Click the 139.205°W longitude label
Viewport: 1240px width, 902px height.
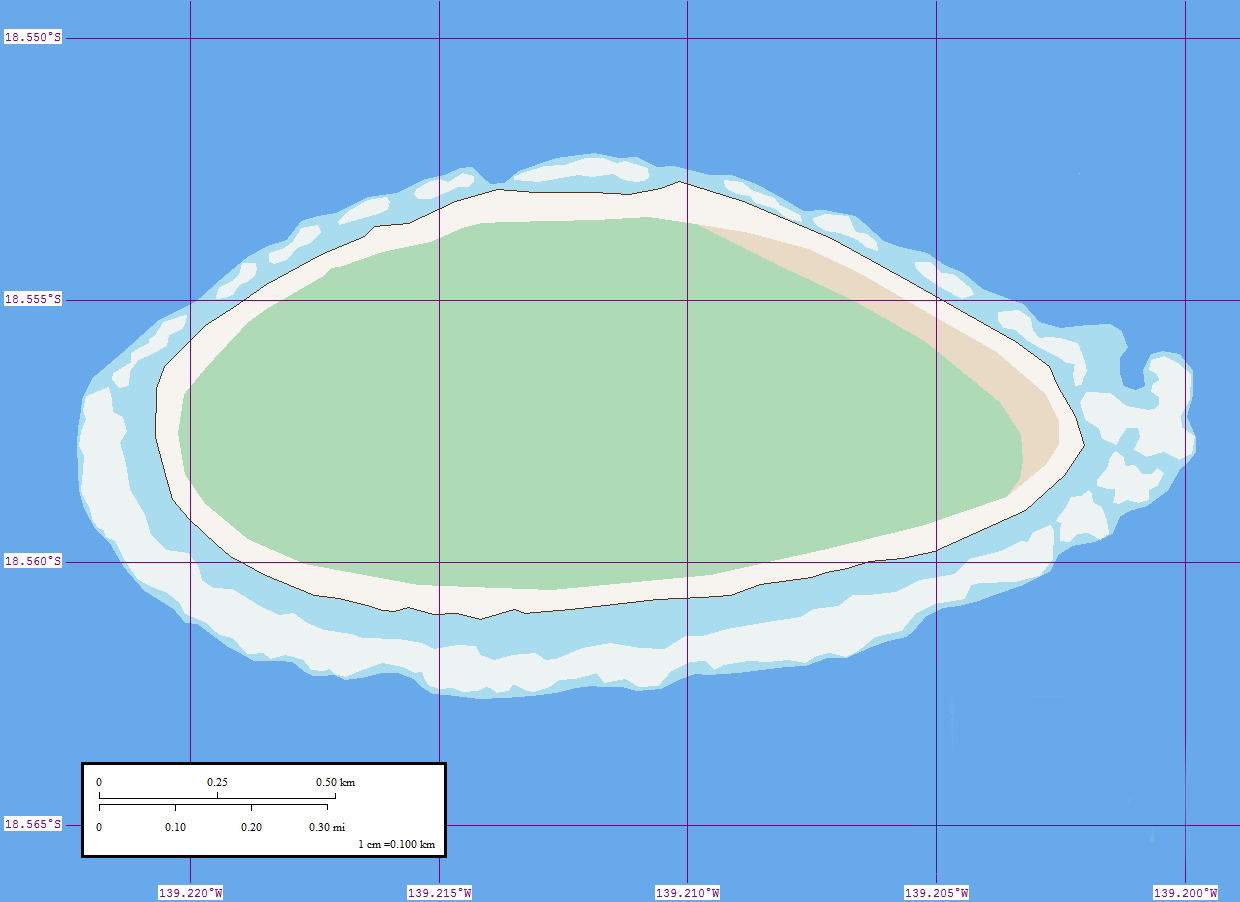936,893
